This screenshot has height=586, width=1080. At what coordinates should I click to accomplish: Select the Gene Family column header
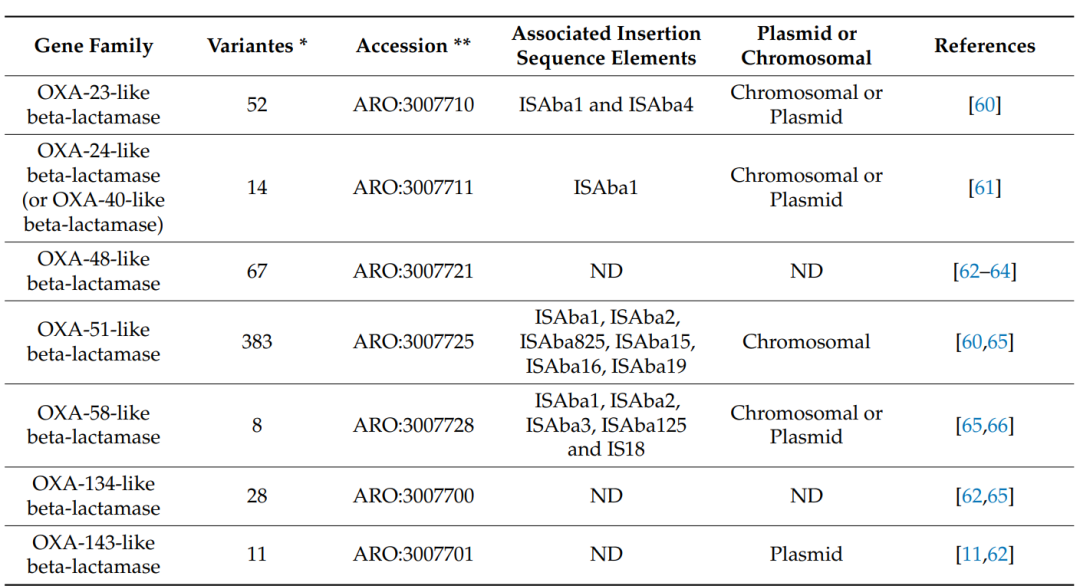[x=94, y=46]
